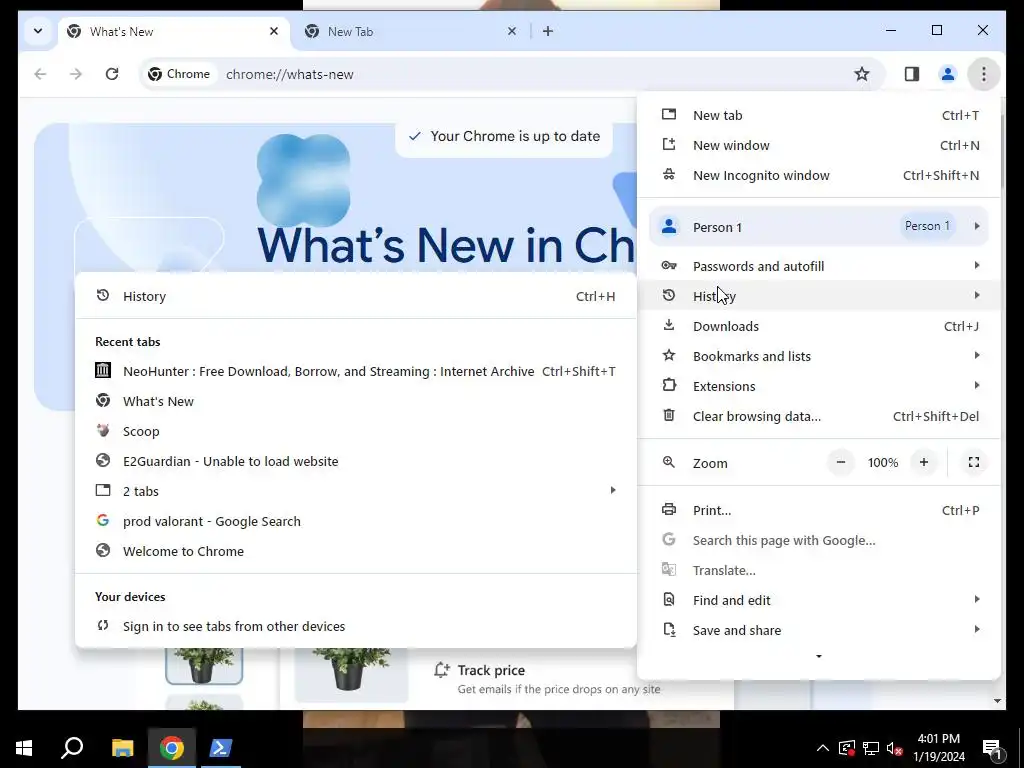1024x768 pixels.
Task: Open File Explorer from taskbar
Action: [122, 748]
